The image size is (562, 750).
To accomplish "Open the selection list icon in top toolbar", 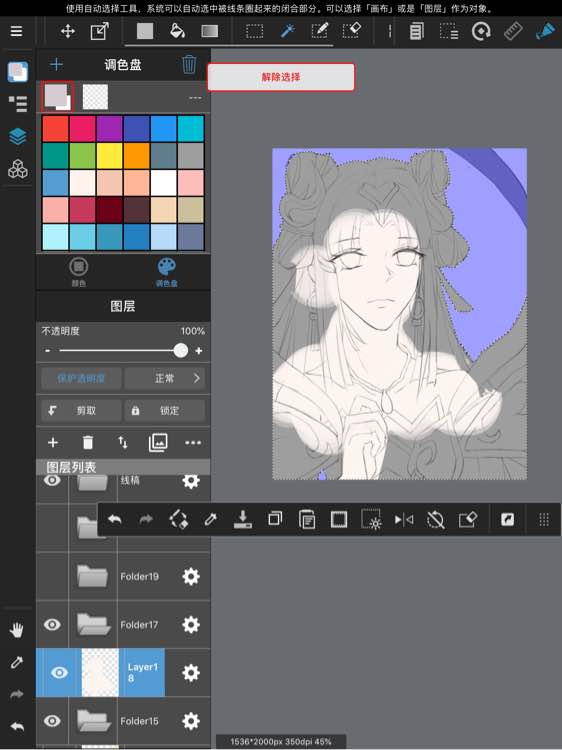I will pos(449,32).
